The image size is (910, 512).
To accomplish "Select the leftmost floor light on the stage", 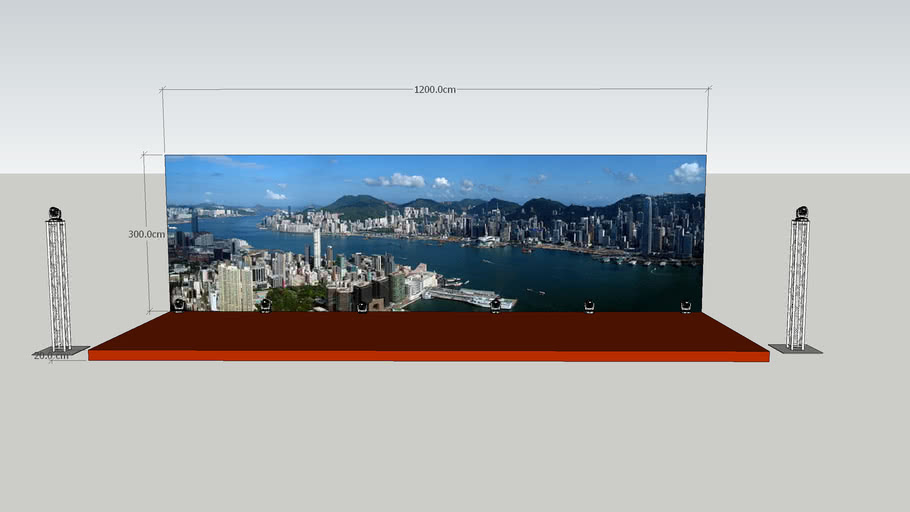I will [x=179, y=304].
